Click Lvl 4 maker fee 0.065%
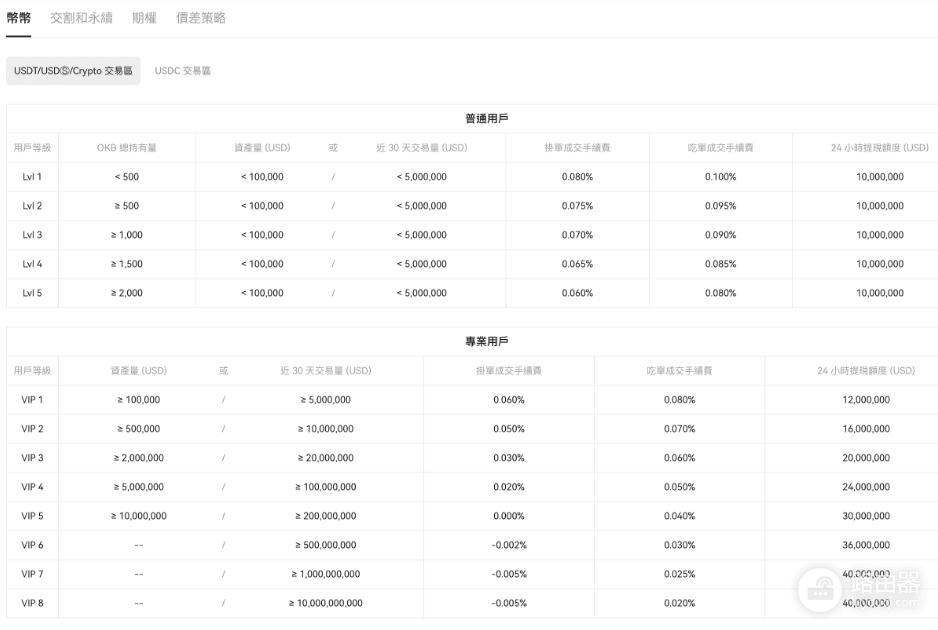Screen dimensions: 938x630 [x=577, y=264]
